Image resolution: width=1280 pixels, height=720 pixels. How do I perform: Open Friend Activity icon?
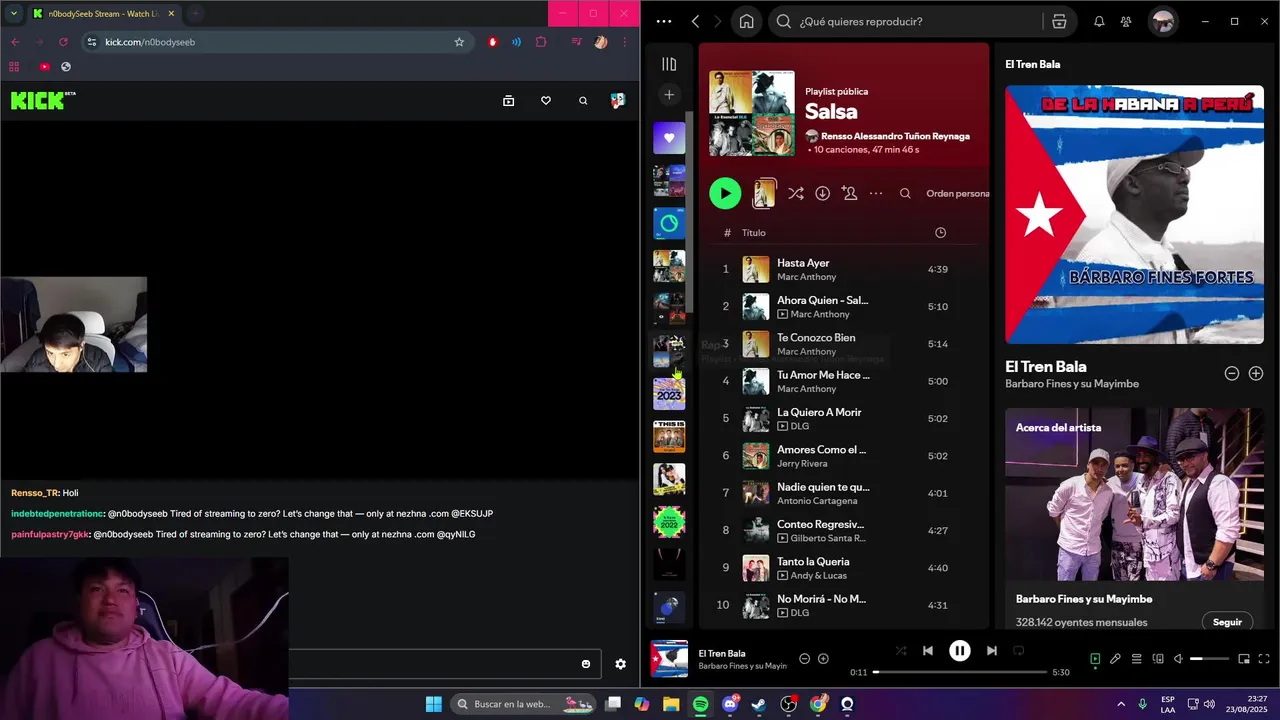tap(1126, 22)
